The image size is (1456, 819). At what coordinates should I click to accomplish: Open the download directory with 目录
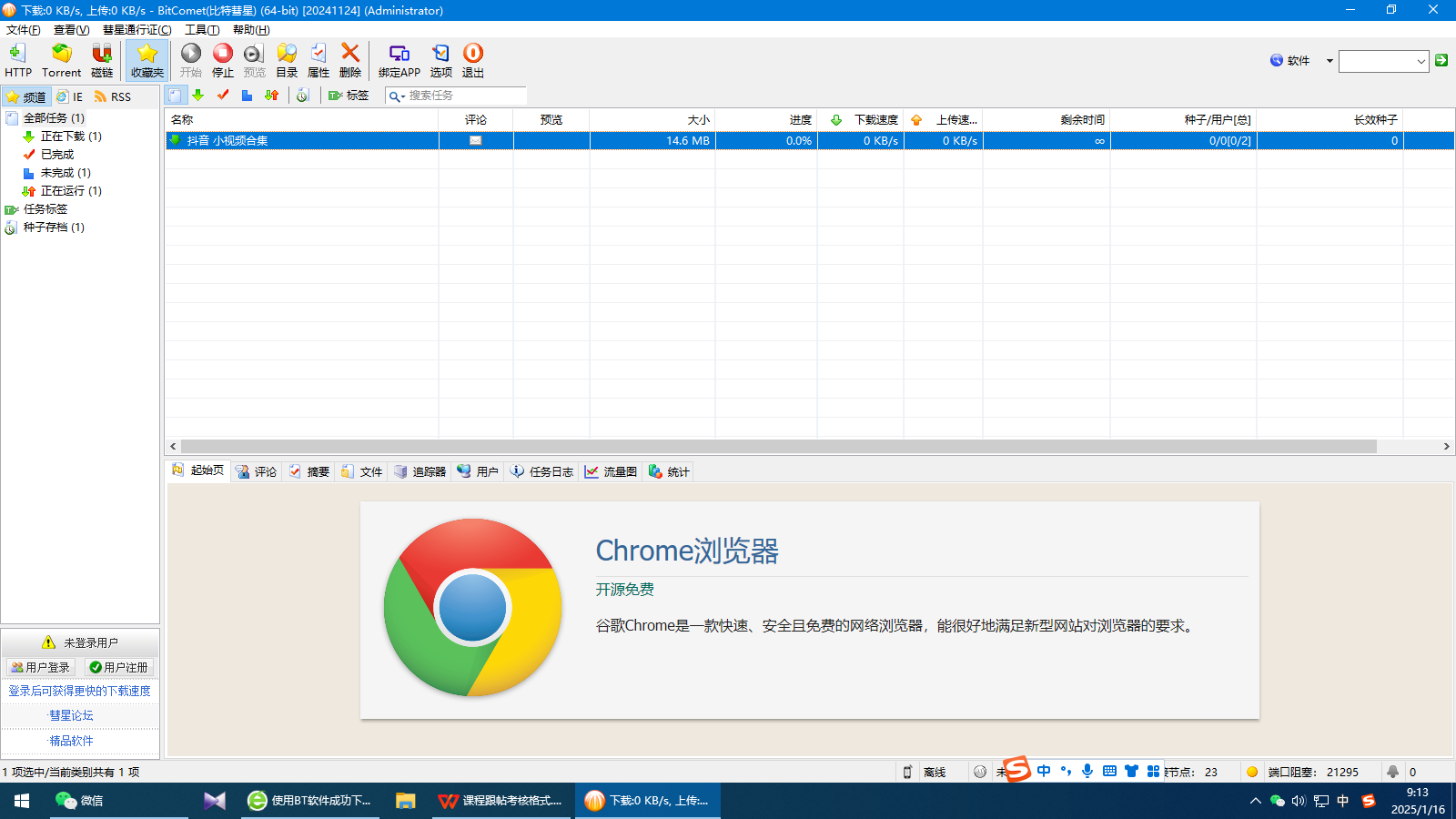[x=287, y=60]
